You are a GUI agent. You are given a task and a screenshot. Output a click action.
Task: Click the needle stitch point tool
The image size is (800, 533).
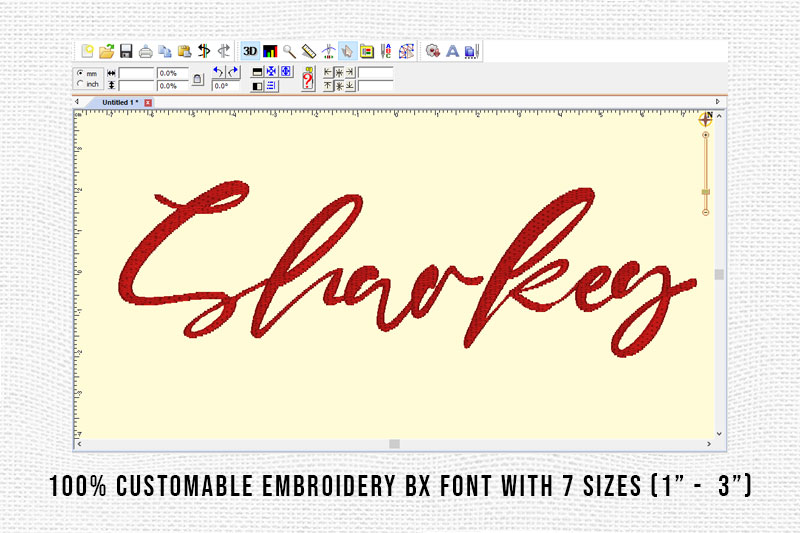point(329,51)
